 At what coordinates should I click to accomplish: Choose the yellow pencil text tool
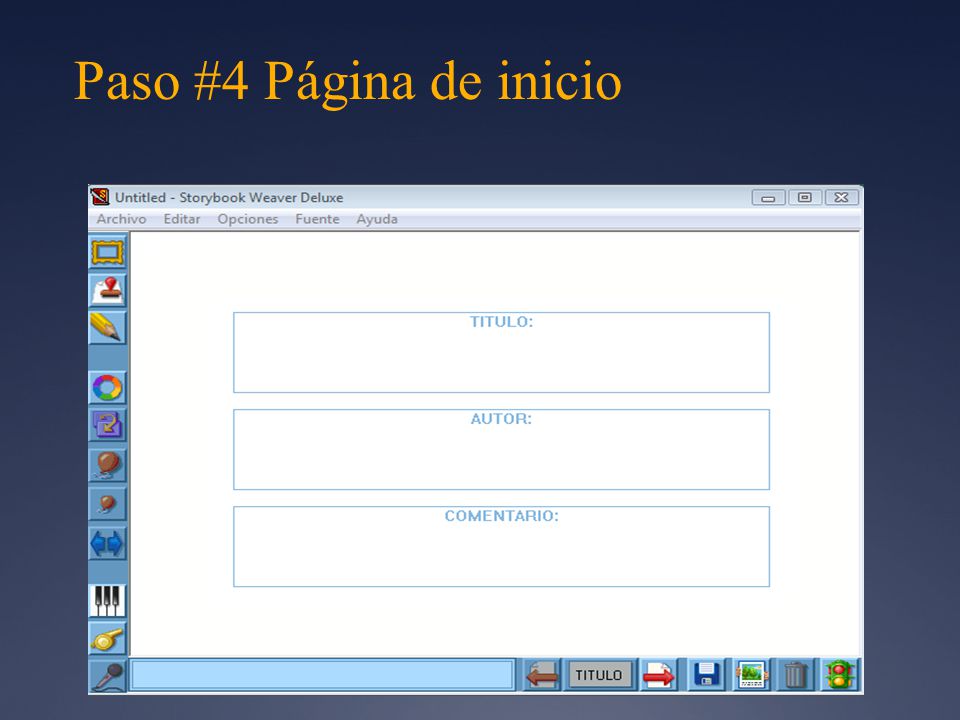pyautogui.click(x=108, y=328)
